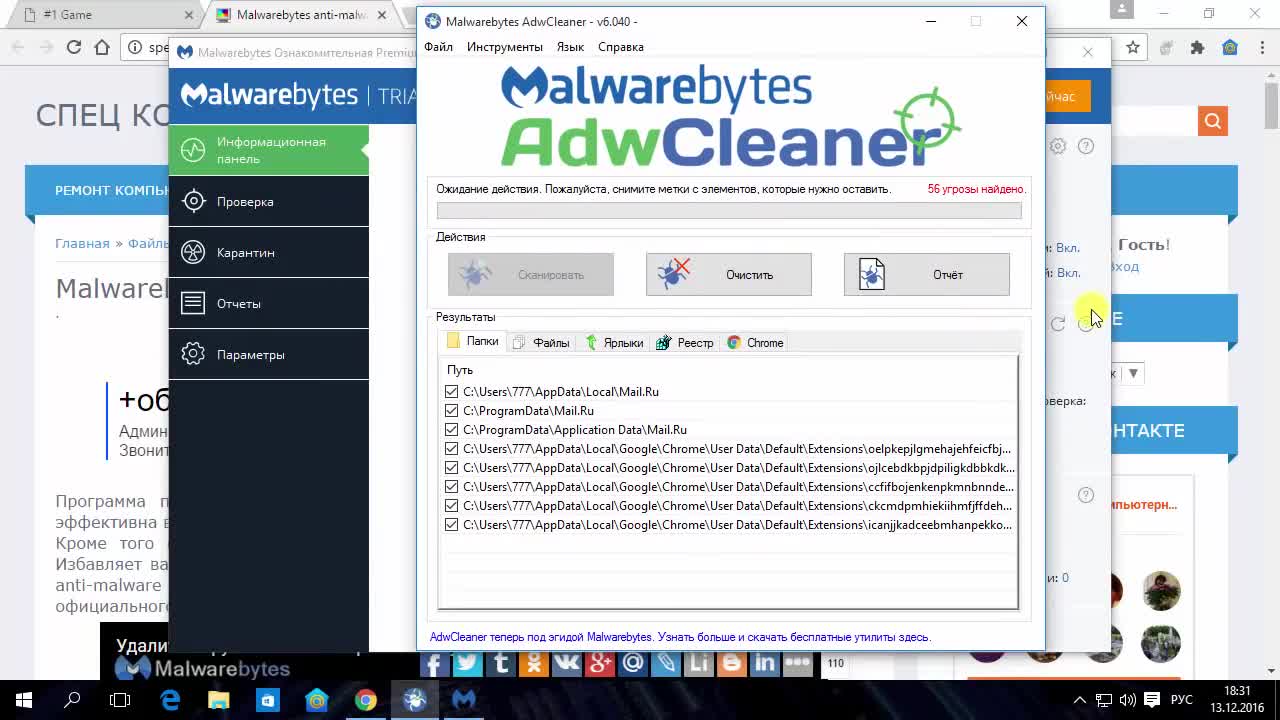Image resolution: width=1280 pixels, height=720 pixels.
Task: Uncheck the ojlcebdkbpjdpiligkdbbkdk extension entry
Action: point(452,468)
